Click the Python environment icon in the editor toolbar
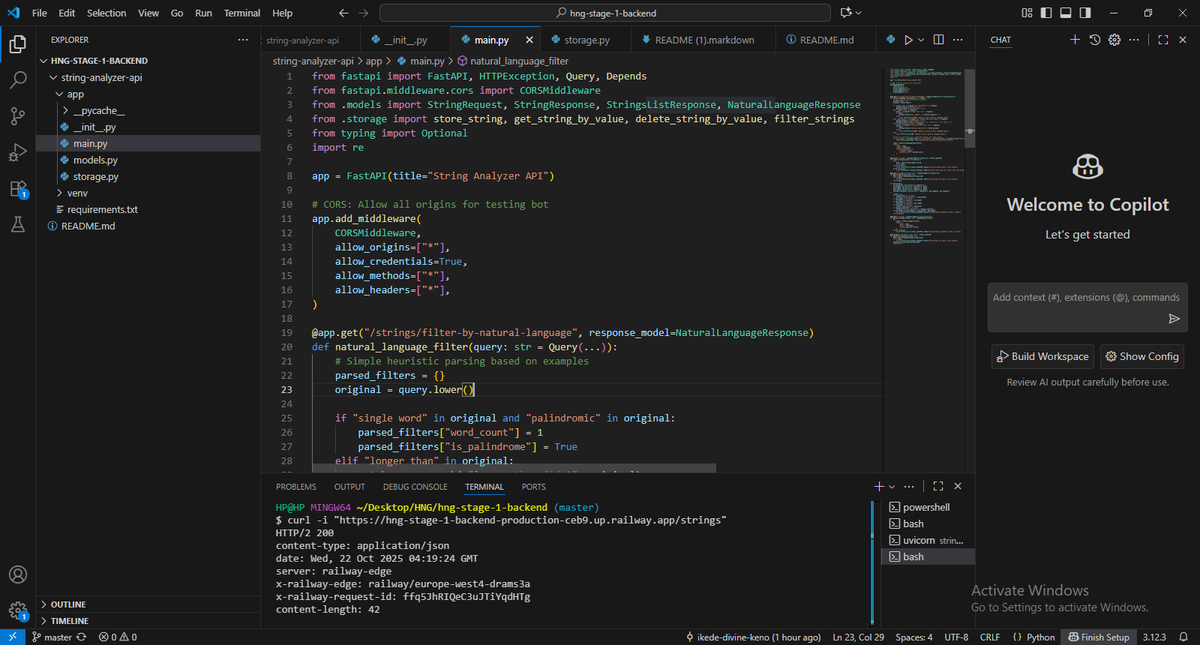Image resolution: width=1200 pixels, height=645 pixels. point(889,40)
